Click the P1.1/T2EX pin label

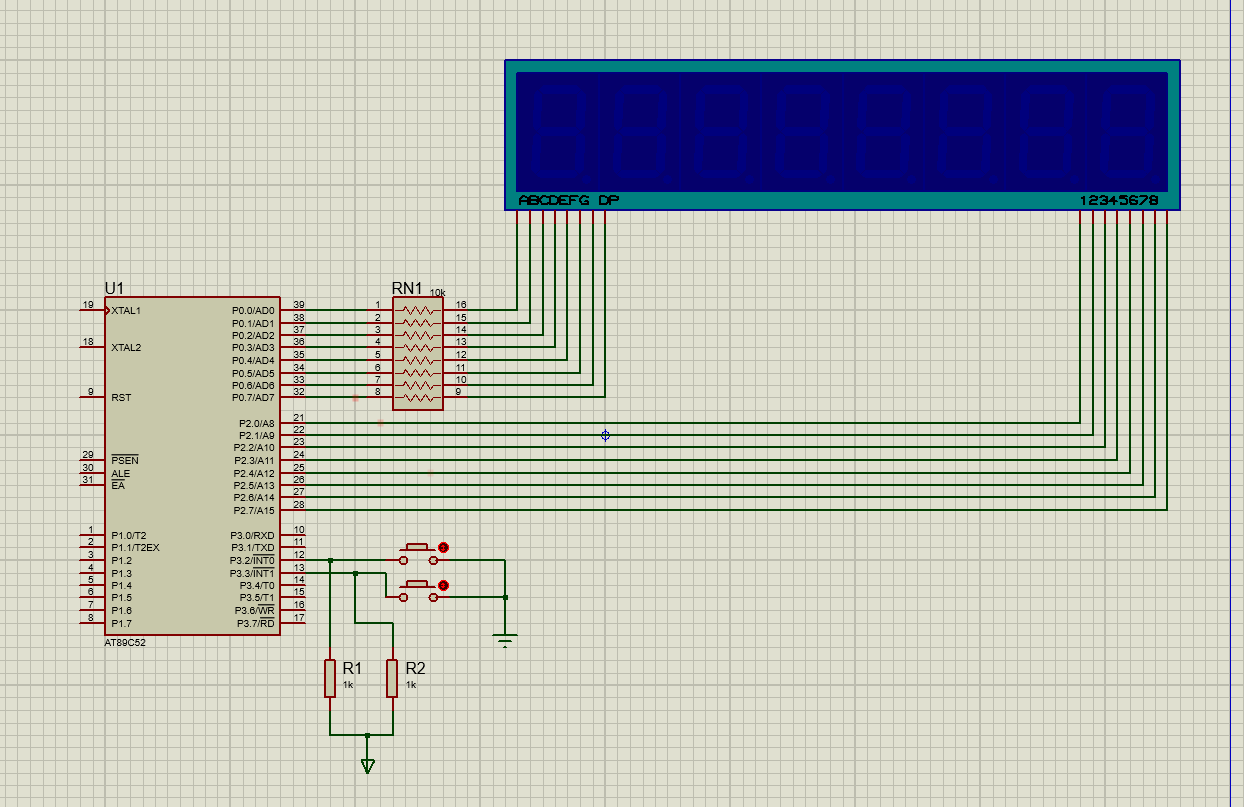pyautogui.click(x=135, y=548)
